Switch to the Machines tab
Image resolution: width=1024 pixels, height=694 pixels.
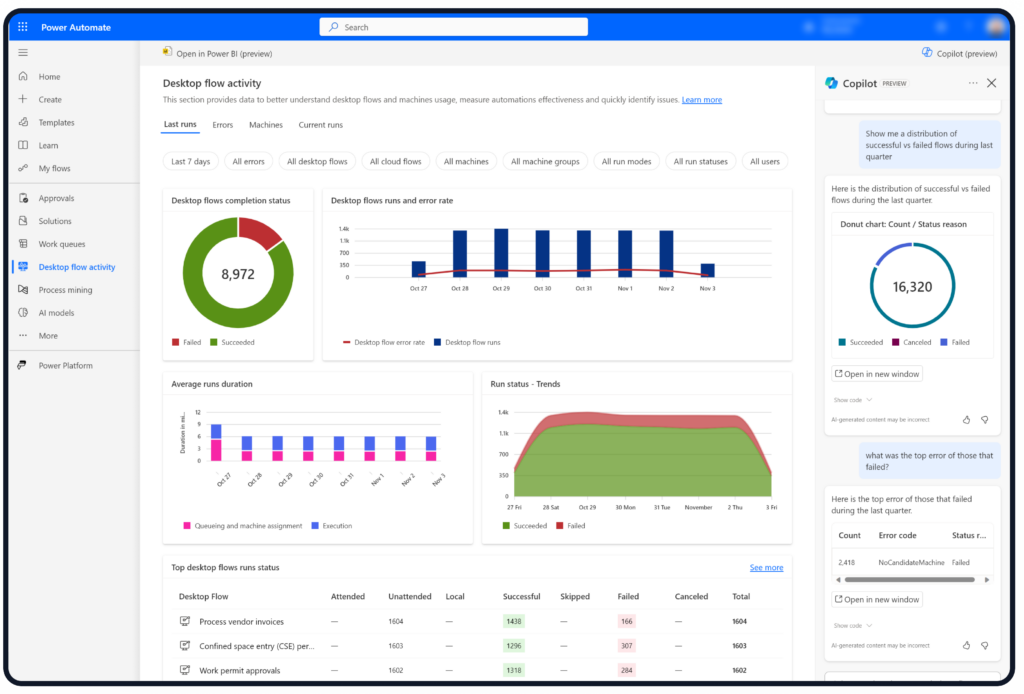point(266,125)
